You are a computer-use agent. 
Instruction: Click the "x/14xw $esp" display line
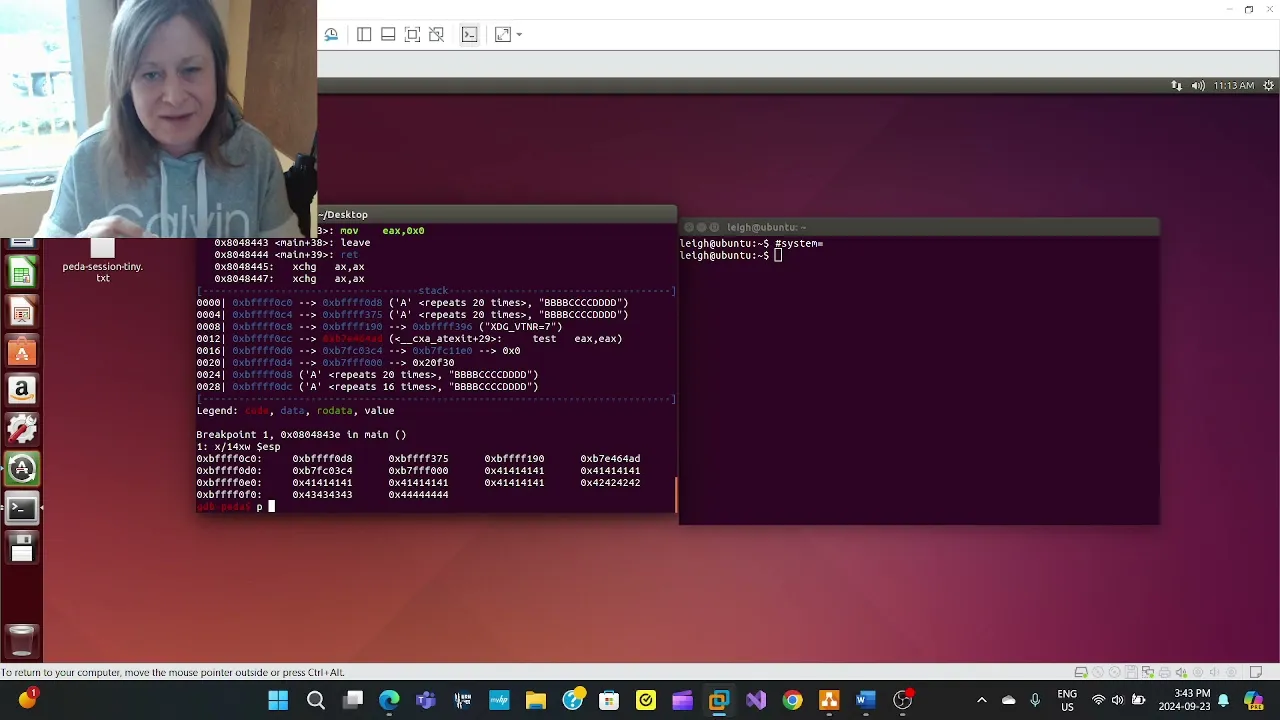pos(238,447)
